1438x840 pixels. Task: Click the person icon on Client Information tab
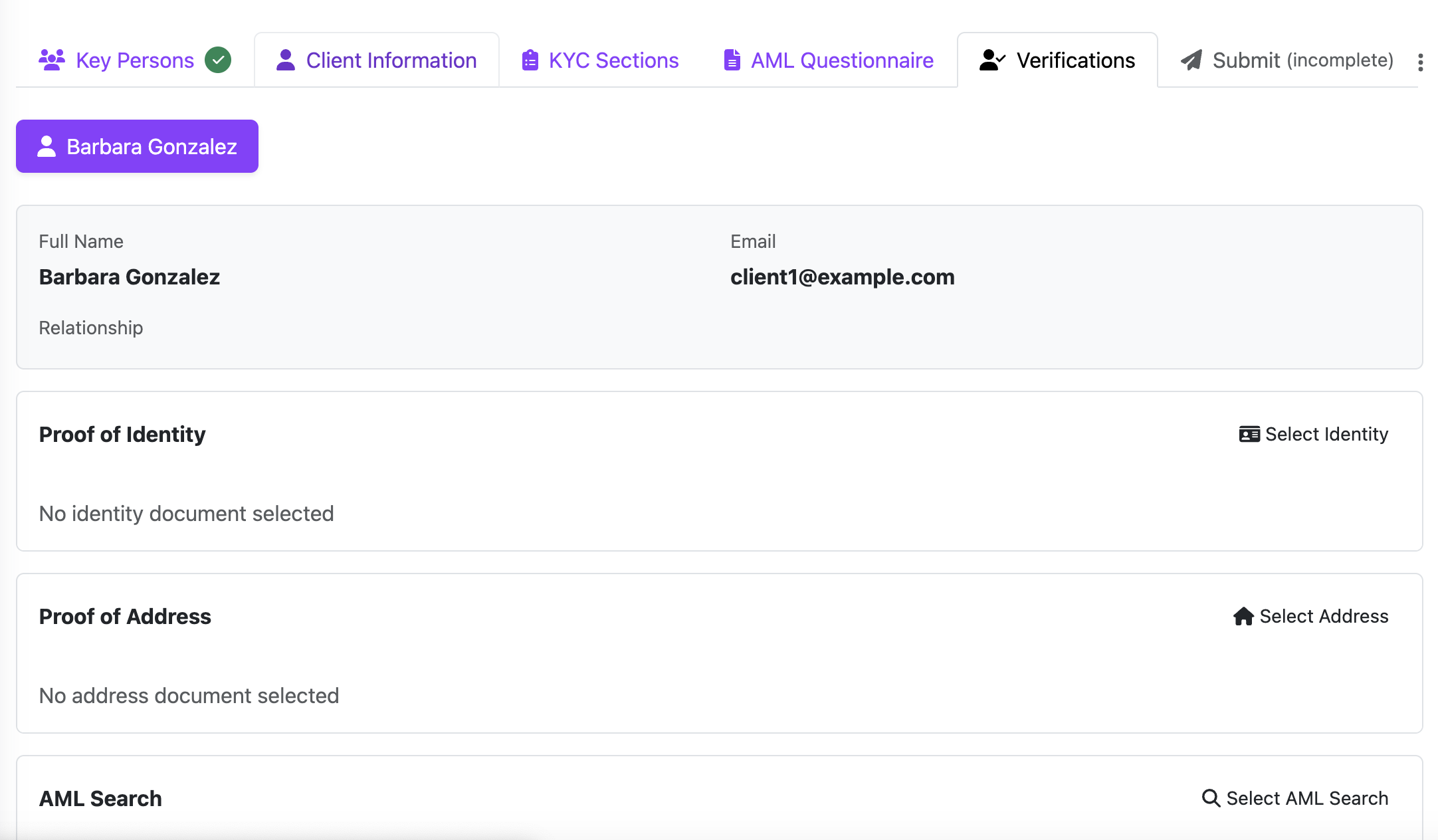click(x=286, y=60)
